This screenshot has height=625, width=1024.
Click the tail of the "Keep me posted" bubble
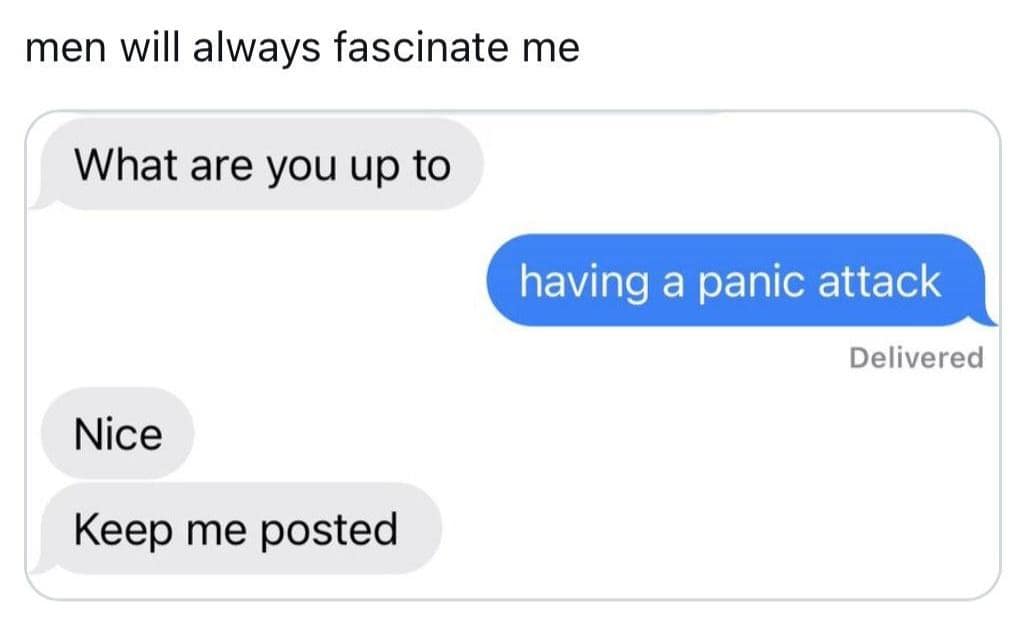pyautogui.click(x=40, y=566)
